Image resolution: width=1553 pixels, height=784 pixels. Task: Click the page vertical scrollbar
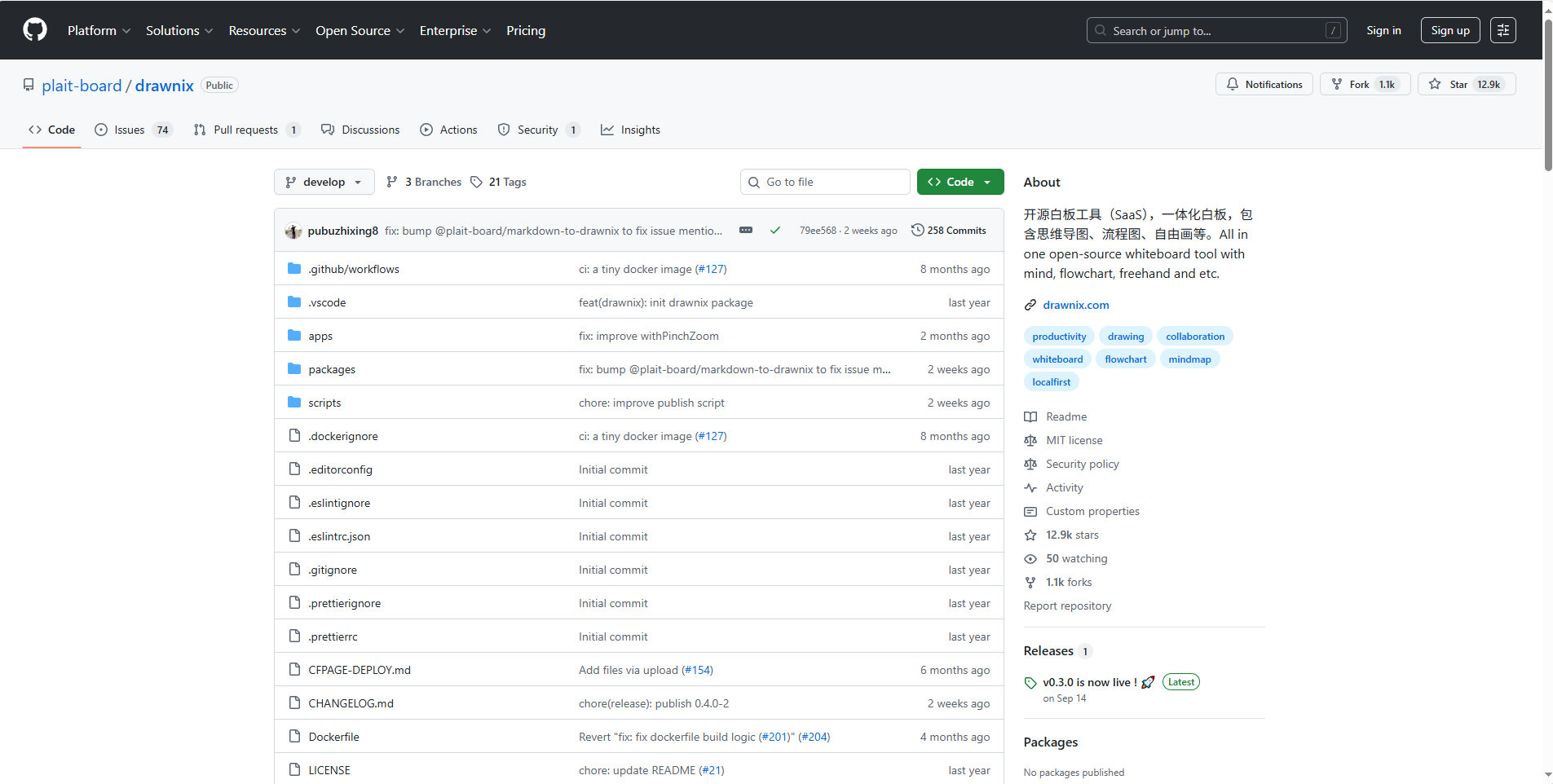(1547, 98)
